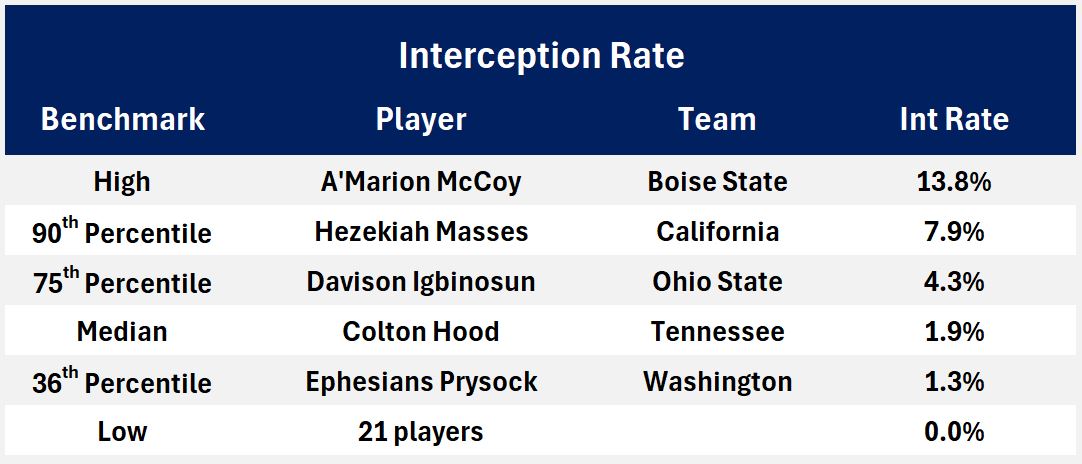The width and height of the screenshot is (1082, 464).
Task: Select the California team cell
Action: tap(717, 232)
